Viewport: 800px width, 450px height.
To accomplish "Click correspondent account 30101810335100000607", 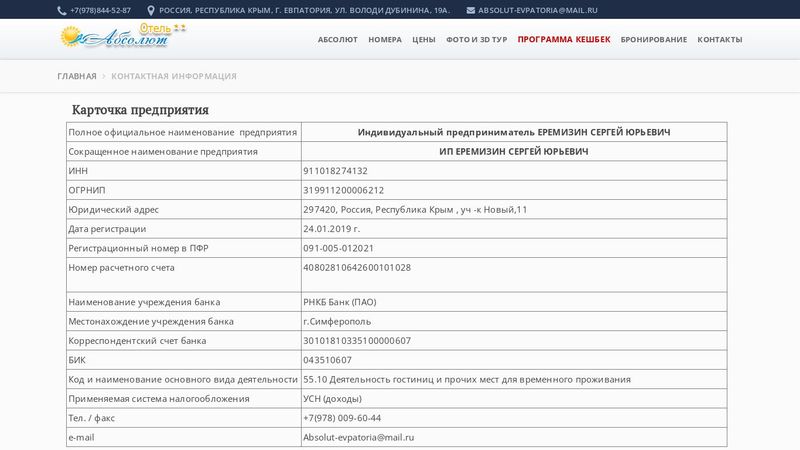I will [357, 341].
